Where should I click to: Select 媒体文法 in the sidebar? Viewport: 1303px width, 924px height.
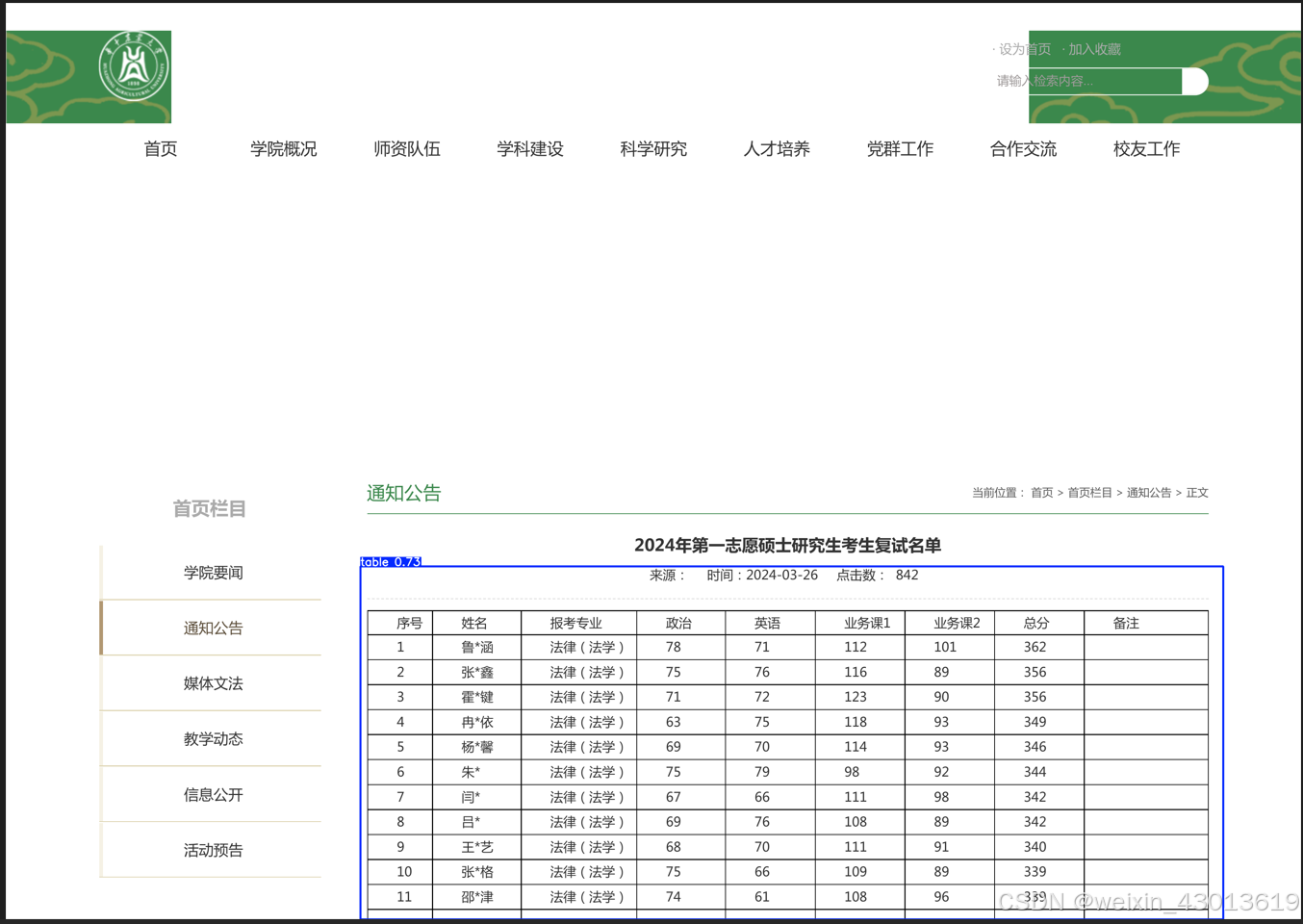(213, 684)
